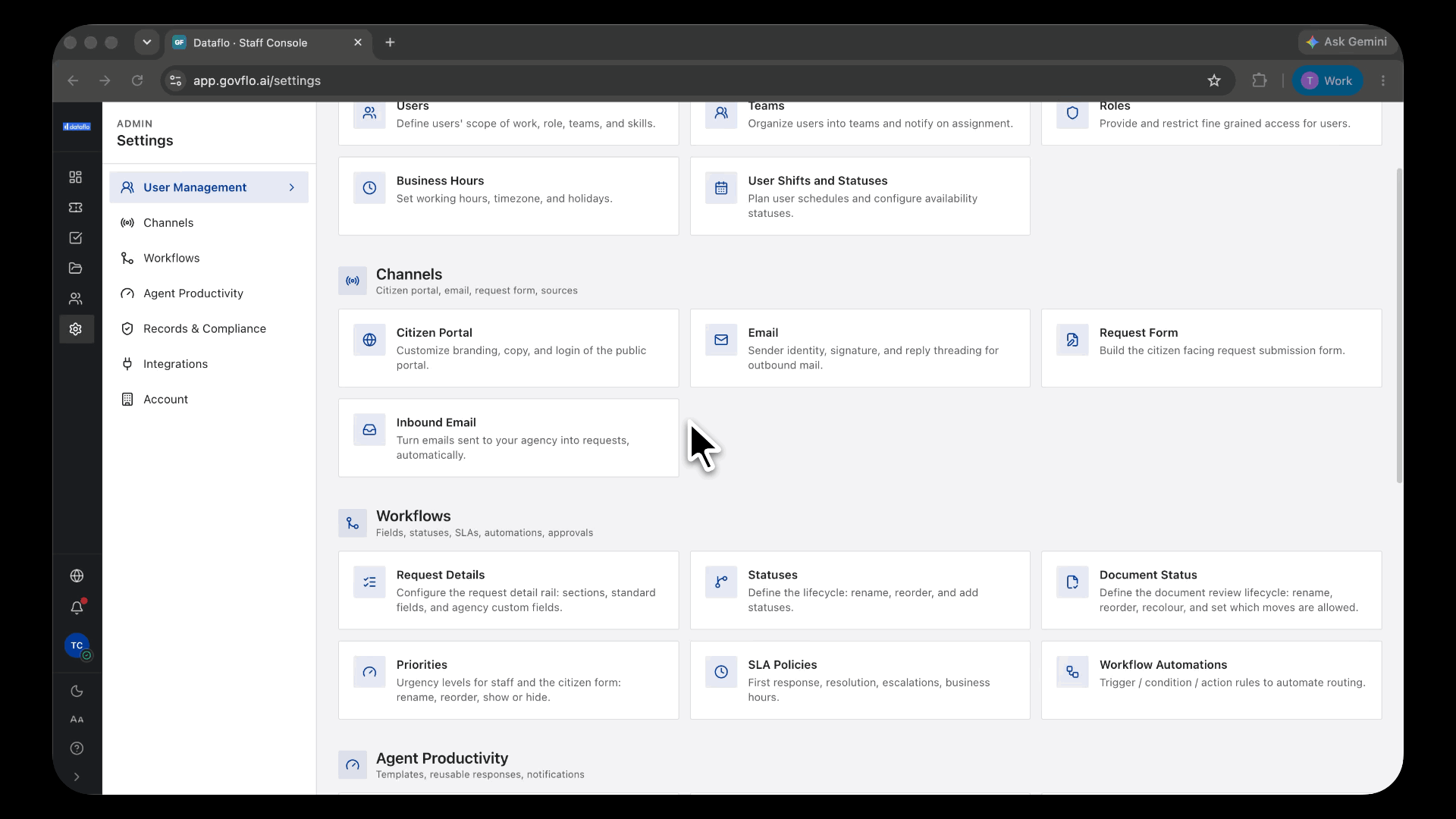Toggle dark mode moon icon
Viewport: 1456px width, 819px height.
coord(77,691)
